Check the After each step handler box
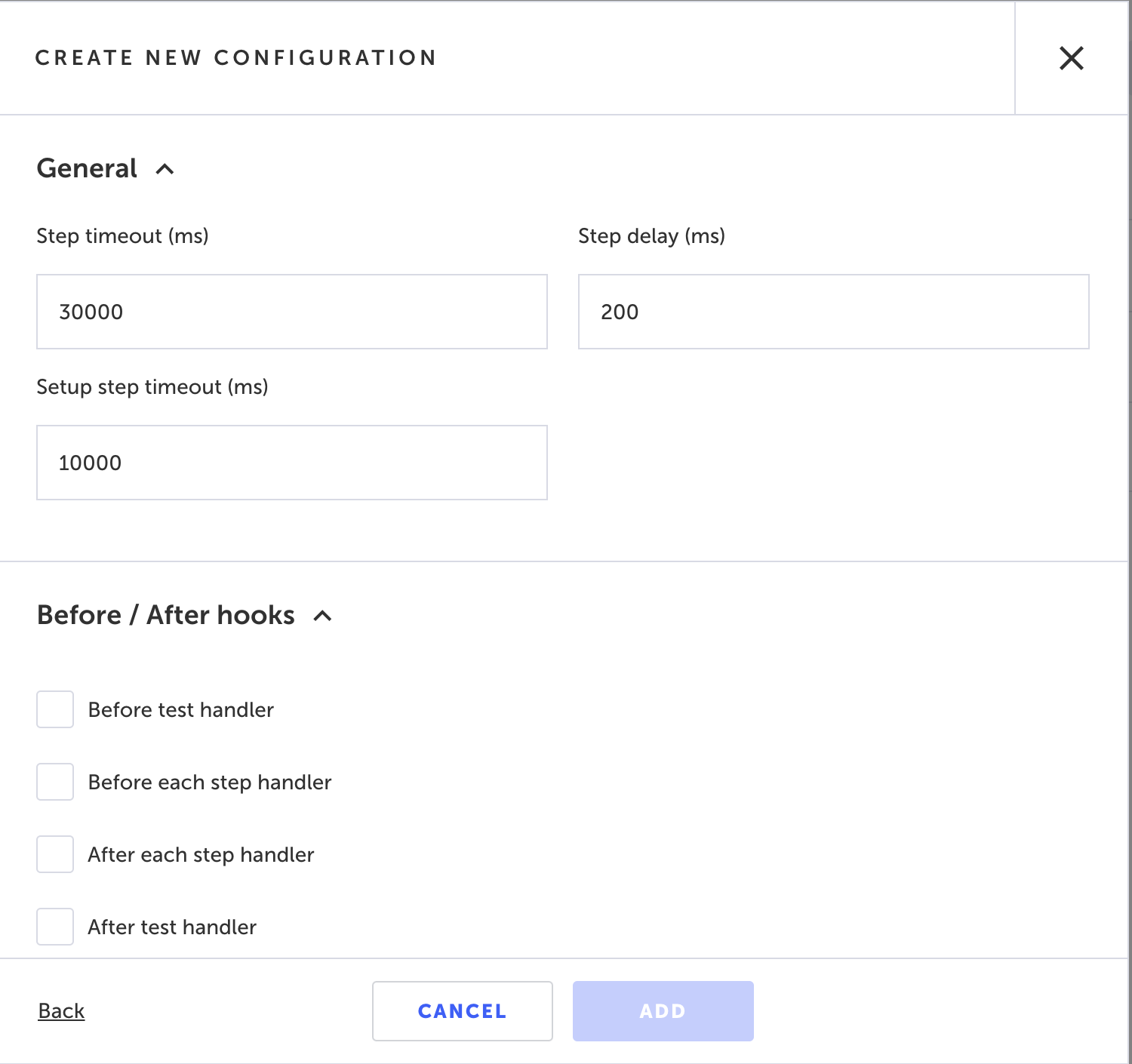The width and height of the screenshot is (1132, 1064). tap(55, 854)
